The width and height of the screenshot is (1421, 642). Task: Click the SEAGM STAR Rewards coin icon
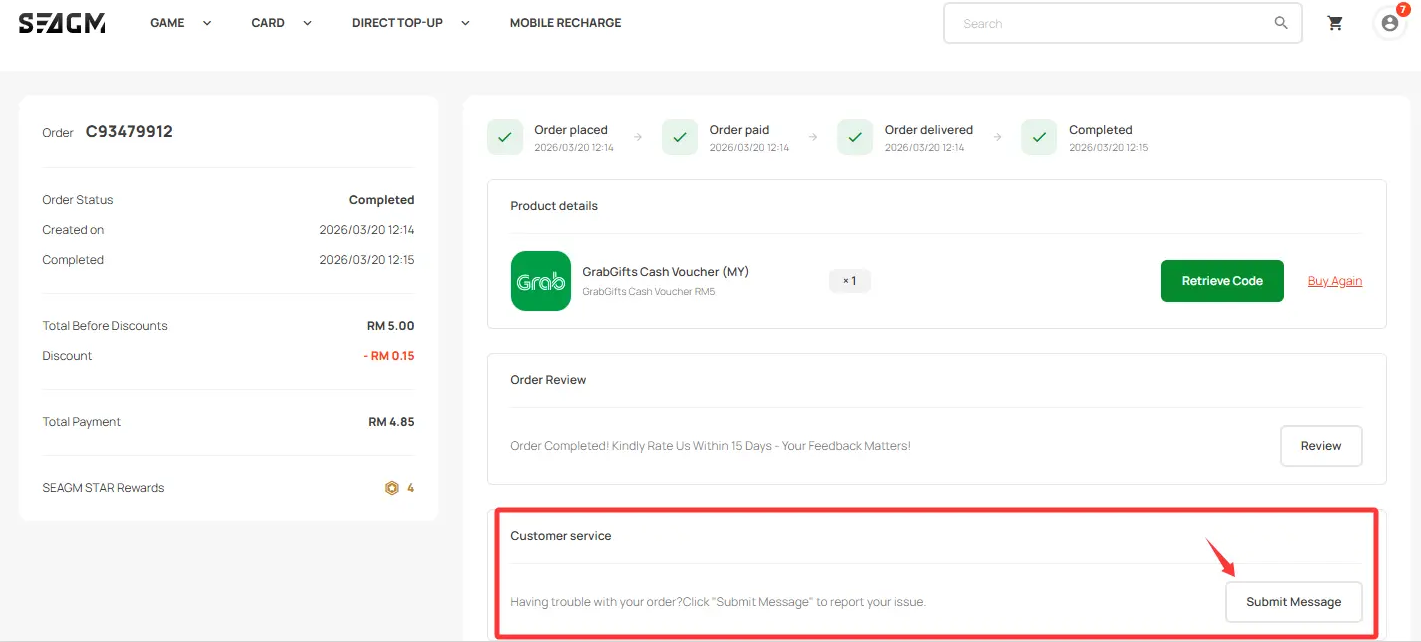coord(392,488)
